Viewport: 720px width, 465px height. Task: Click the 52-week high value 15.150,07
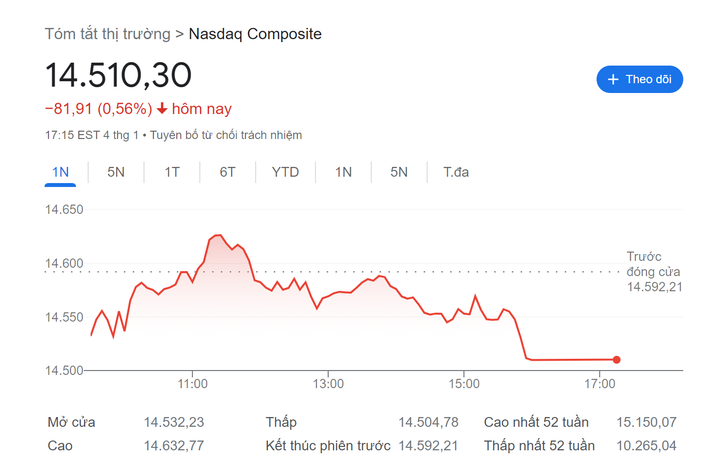pos(647,422)
